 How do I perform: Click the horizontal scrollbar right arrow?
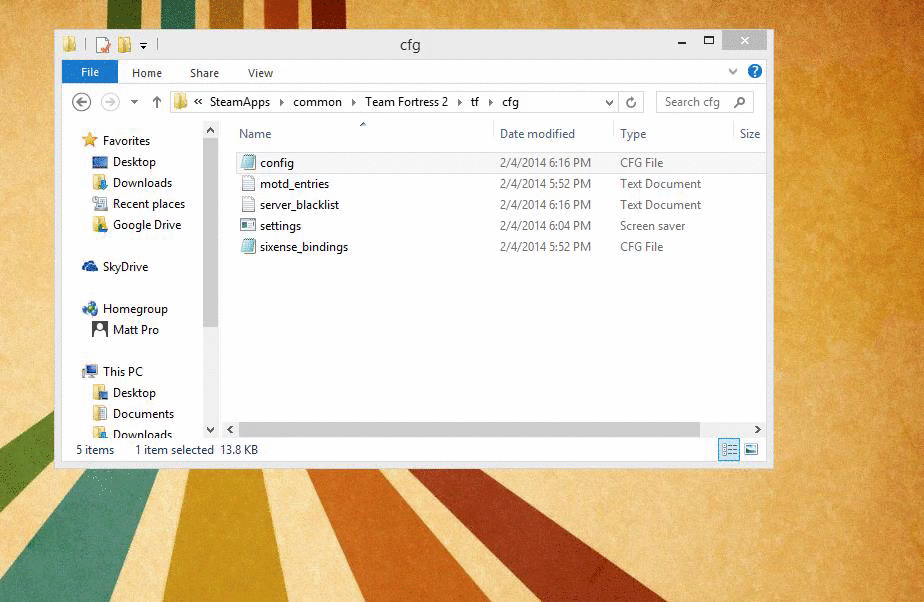757,429
